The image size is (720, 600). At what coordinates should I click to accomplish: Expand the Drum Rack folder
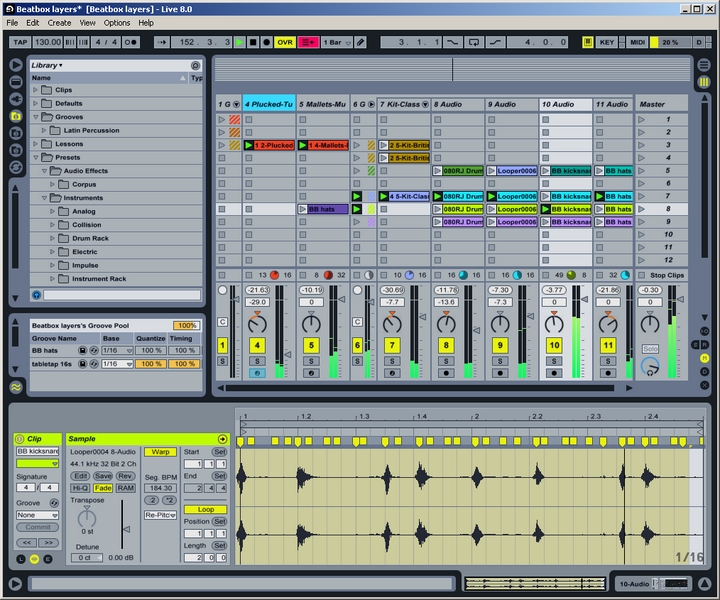pos(52,238)
